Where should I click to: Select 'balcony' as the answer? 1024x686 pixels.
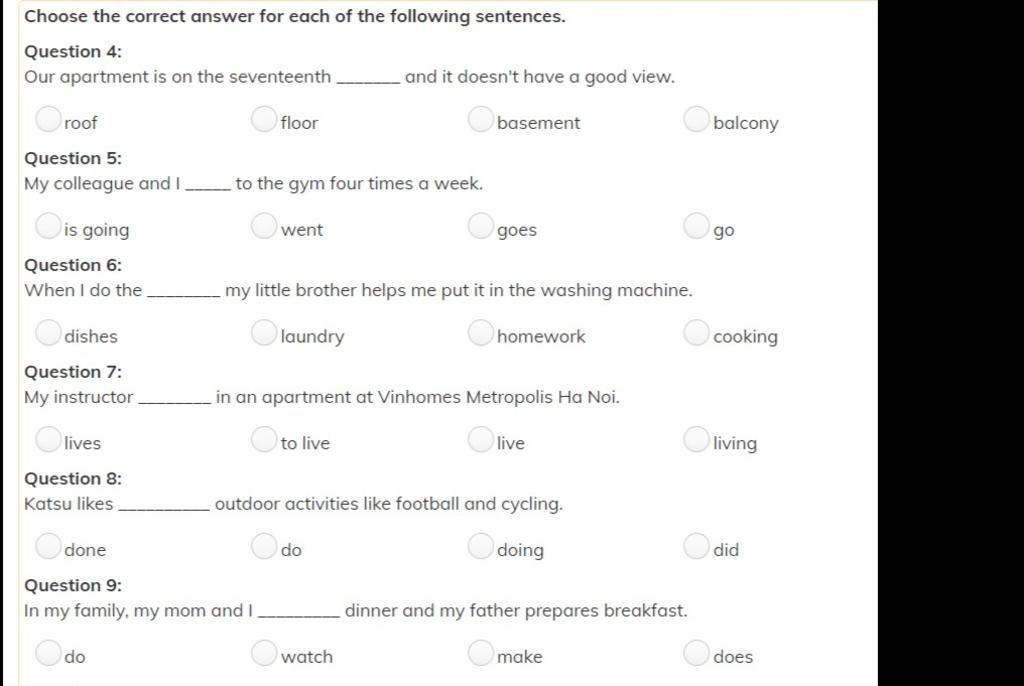point(696,119)
